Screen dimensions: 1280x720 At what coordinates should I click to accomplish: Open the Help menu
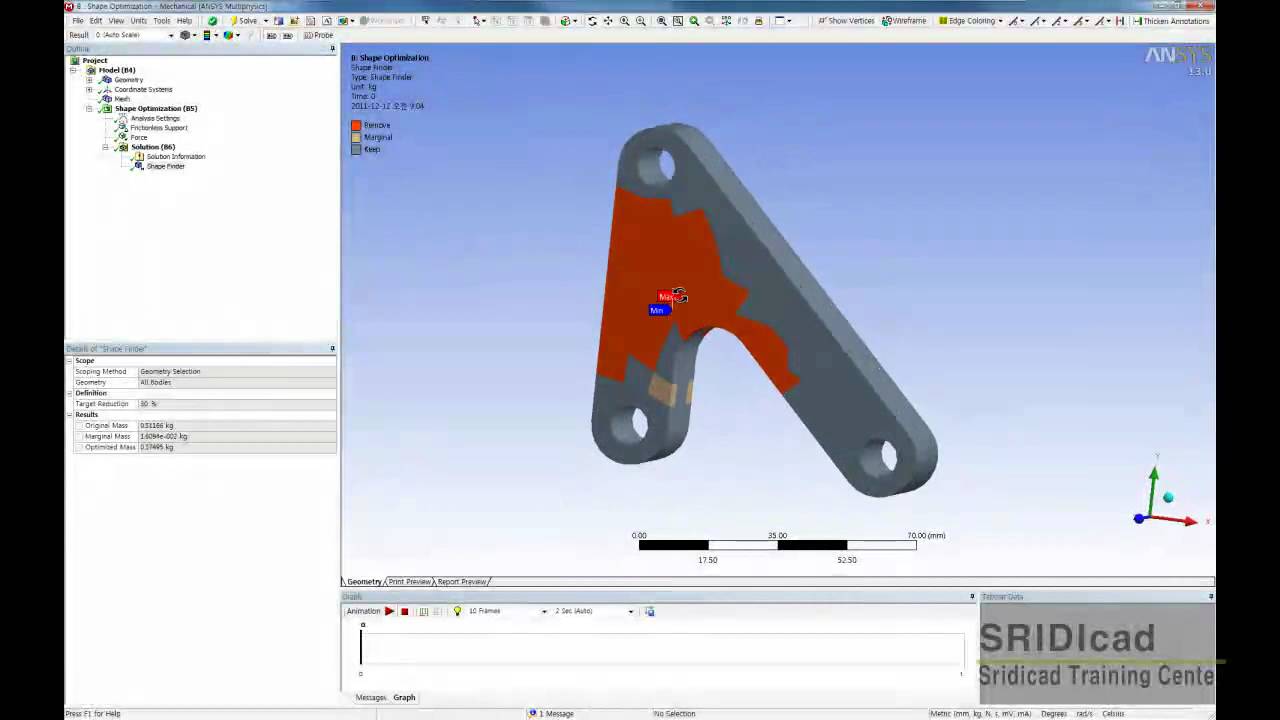tap(184, 20)
